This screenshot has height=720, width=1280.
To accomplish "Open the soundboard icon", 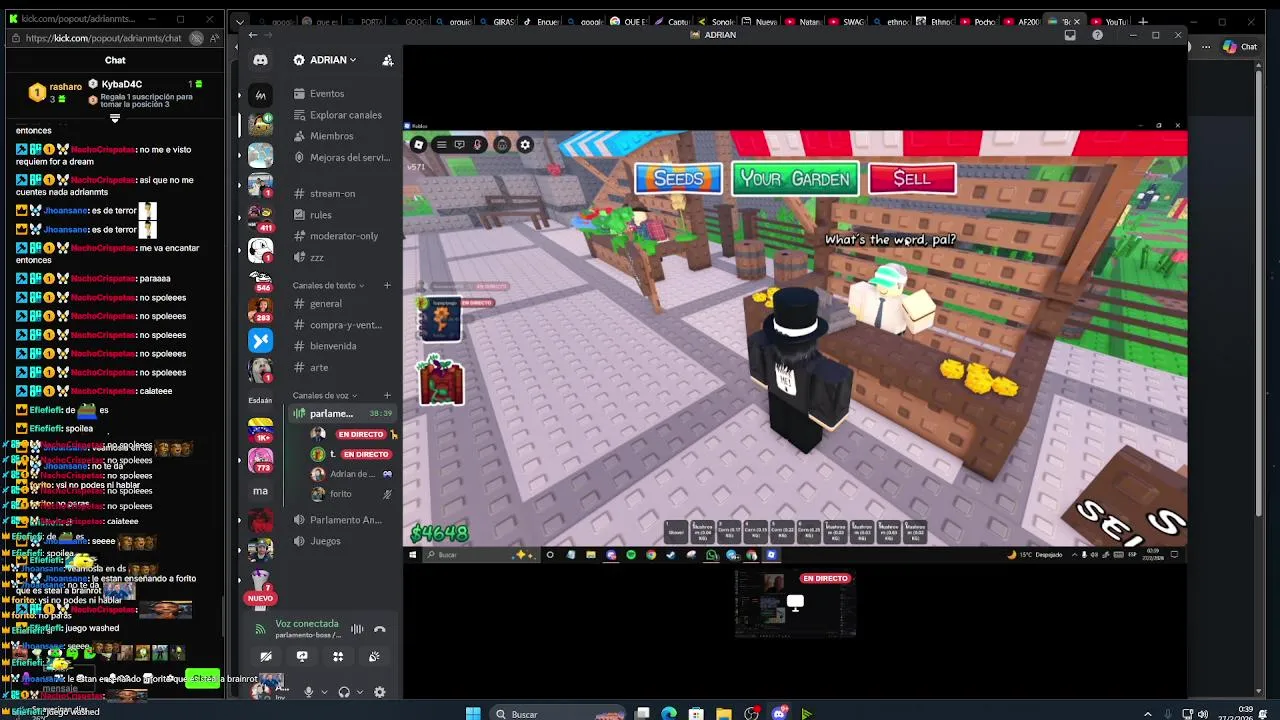I will [374, 657].
